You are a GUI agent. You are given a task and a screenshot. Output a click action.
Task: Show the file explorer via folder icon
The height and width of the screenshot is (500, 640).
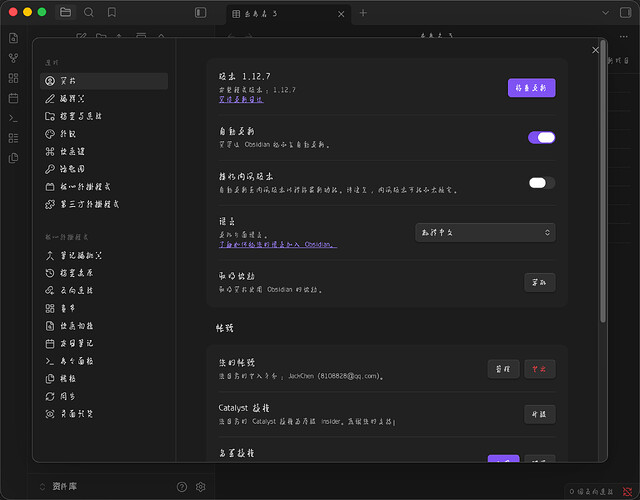point(65,12)
